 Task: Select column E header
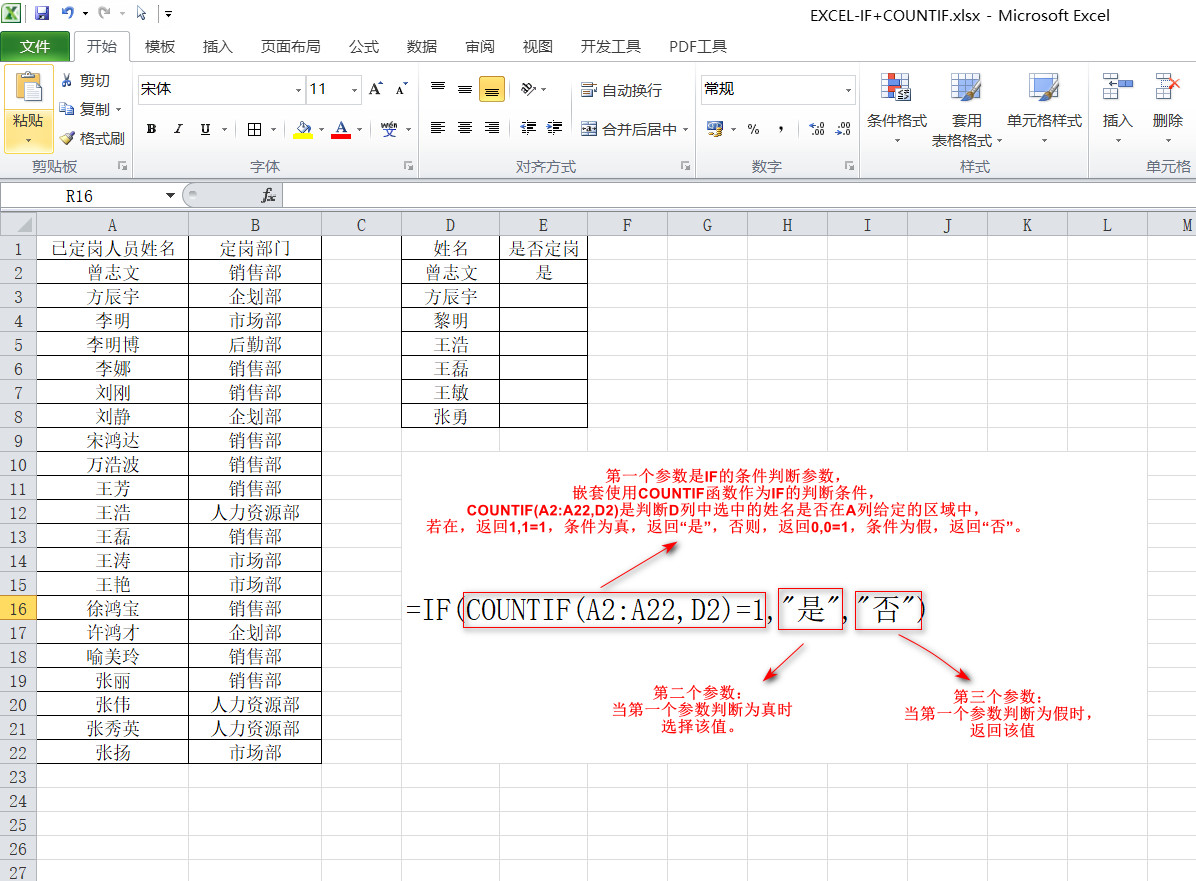tap(543, 225)
